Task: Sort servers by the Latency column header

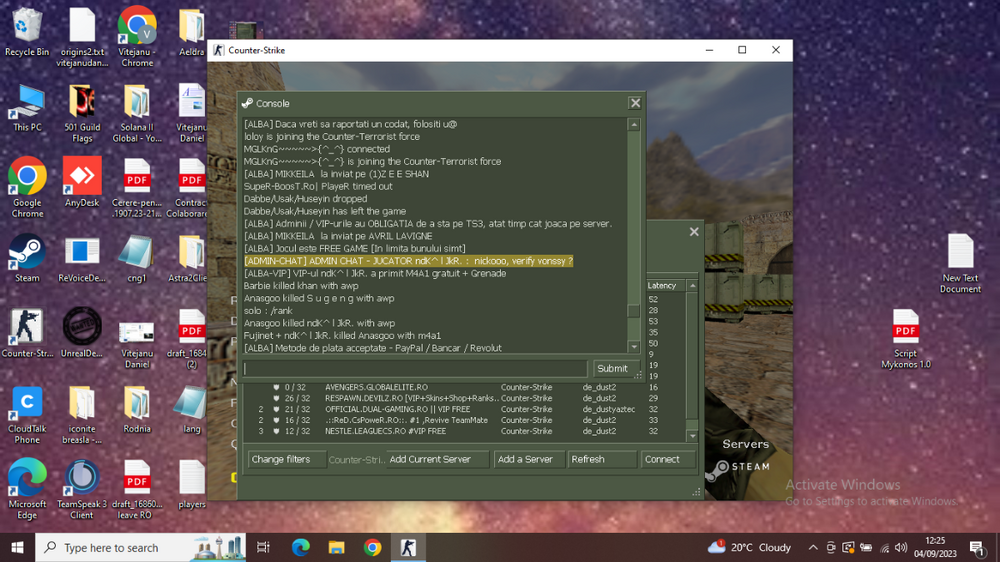Action: (x=662, y=285)
